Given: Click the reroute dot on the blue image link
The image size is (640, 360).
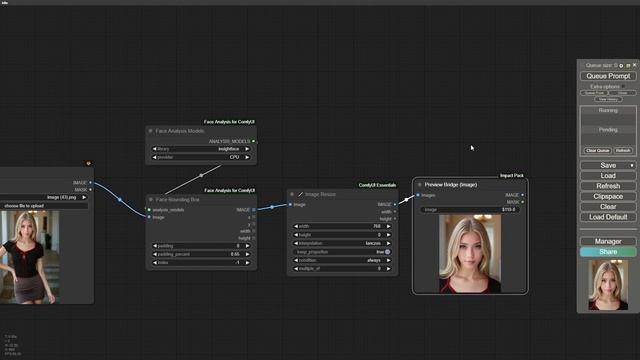Looking at the screenshot, I should (x=120, y=200).
